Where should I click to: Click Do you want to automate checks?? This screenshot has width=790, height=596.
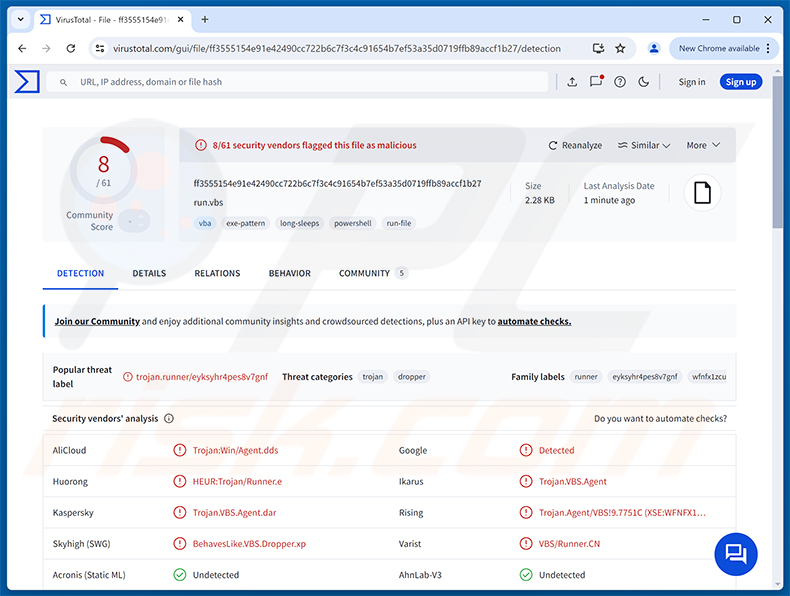point(660,419)
